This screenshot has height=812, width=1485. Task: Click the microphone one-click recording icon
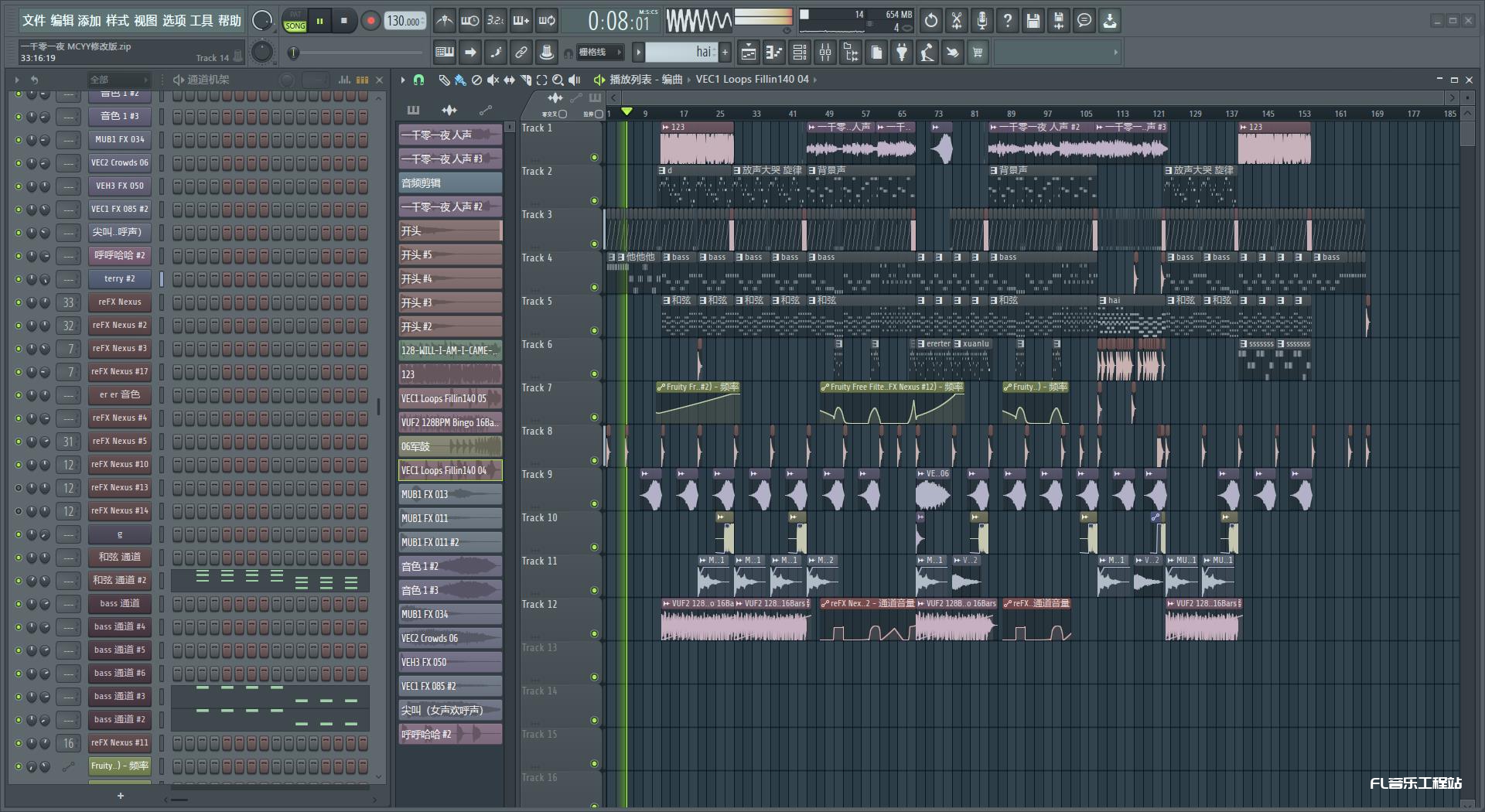(x=982, y=21)
